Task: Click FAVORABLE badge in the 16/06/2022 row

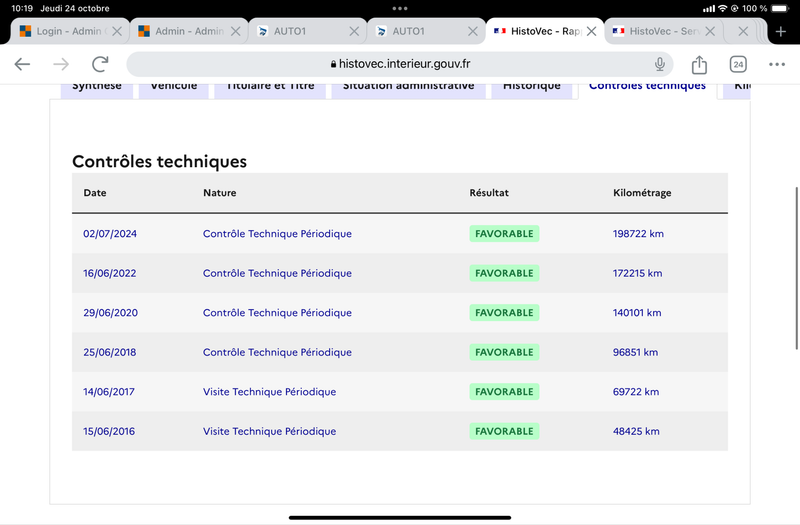Action: click(x=504, y=273)
